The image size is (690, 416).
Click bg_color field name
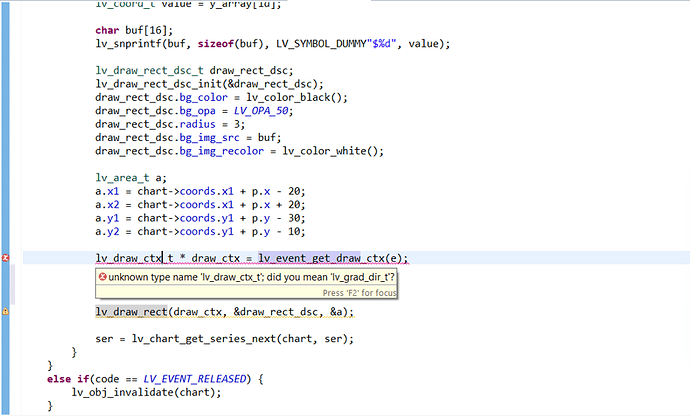coord(204,97)
